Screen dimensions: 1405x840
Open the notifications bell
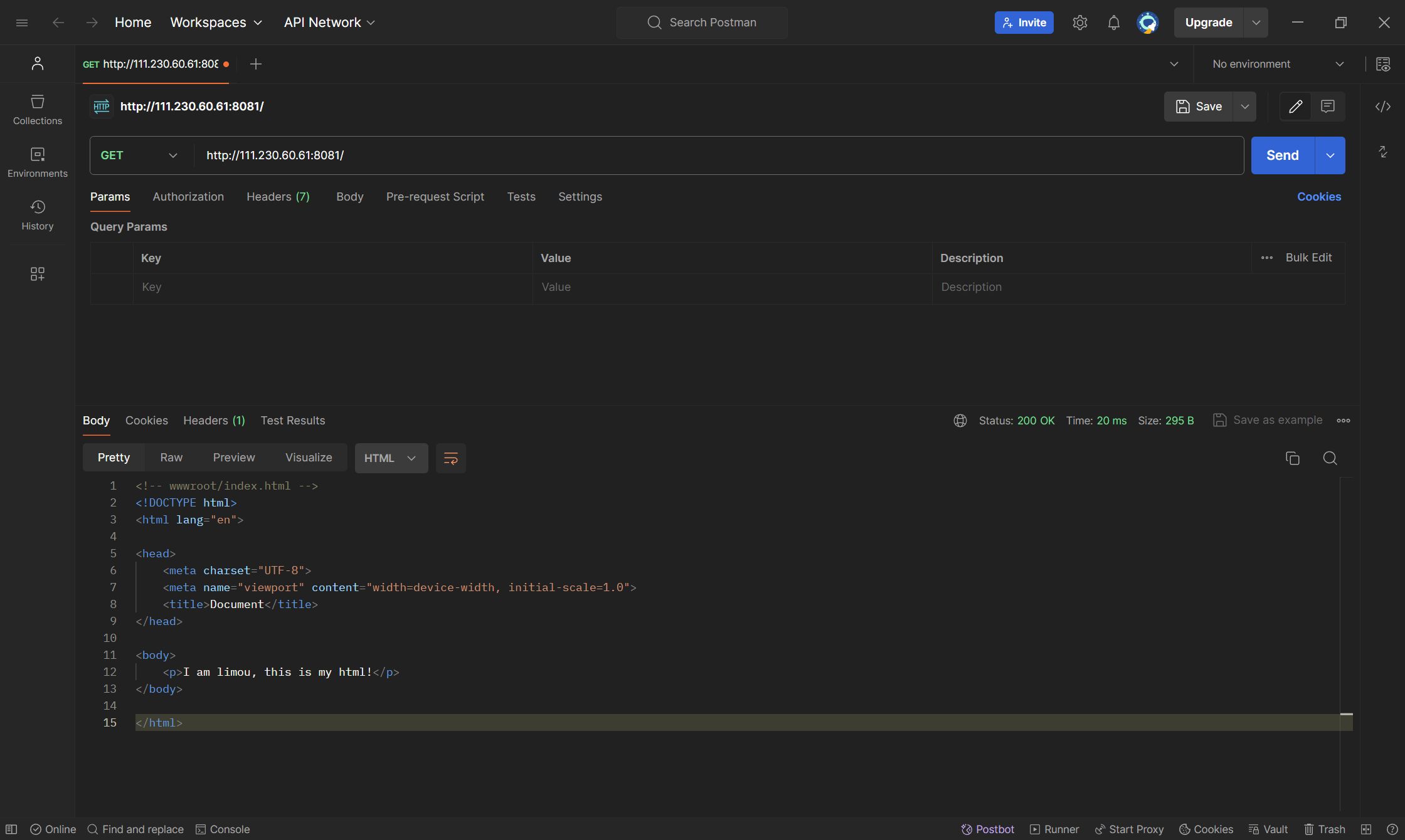tap(1113, 23)
